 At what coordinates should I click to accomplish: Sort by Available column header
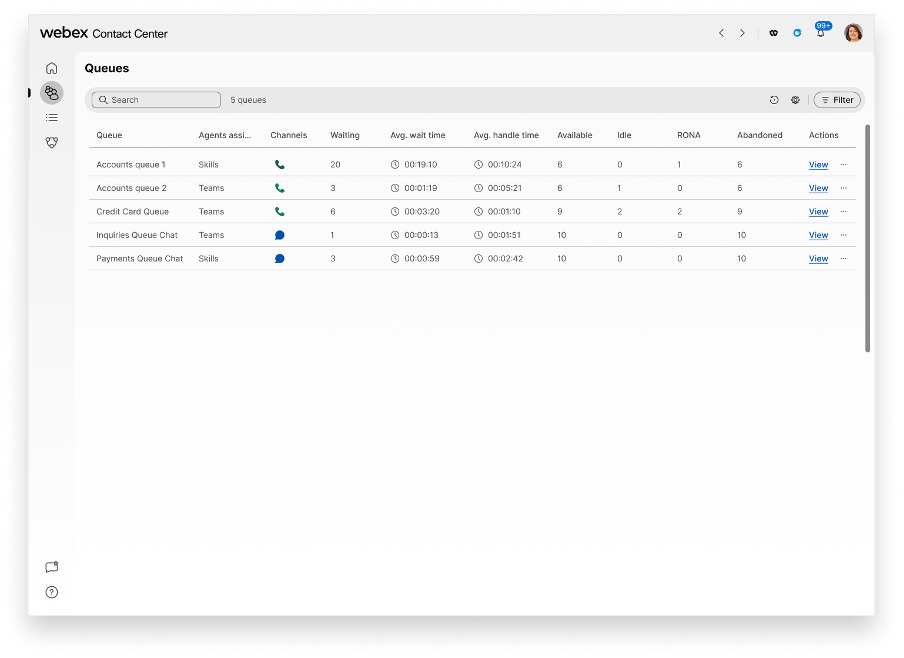pyautogui.click(x=574, y=135)
